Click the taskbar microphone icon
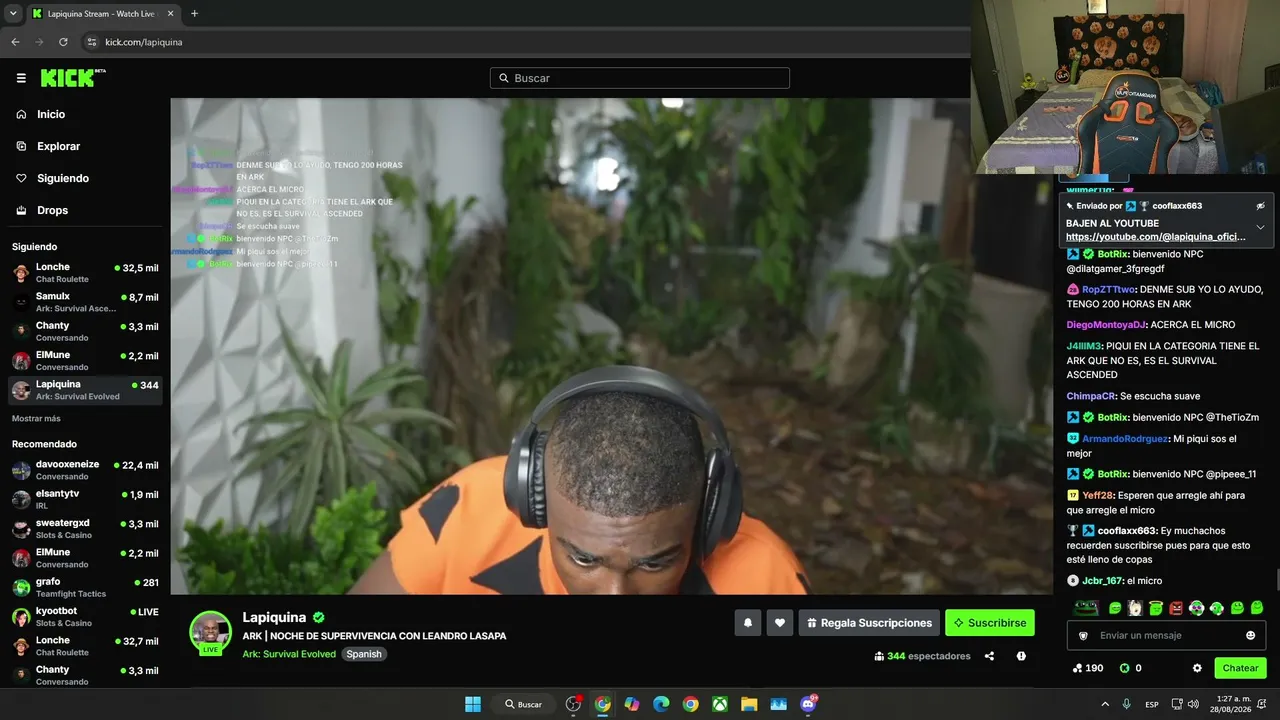Image resolution: width=1280 pixels, height=720 pixels. point(1127,704)
